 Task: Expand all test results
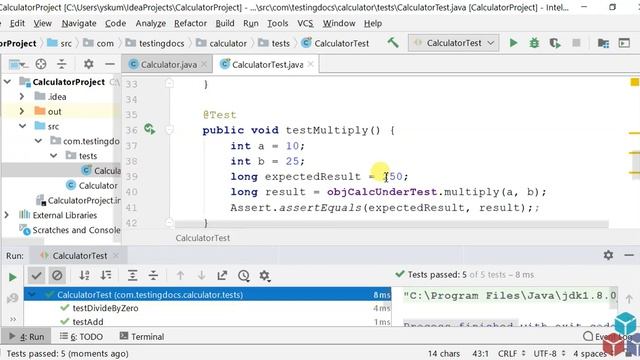pyautogui.click(x=132, y=276)
